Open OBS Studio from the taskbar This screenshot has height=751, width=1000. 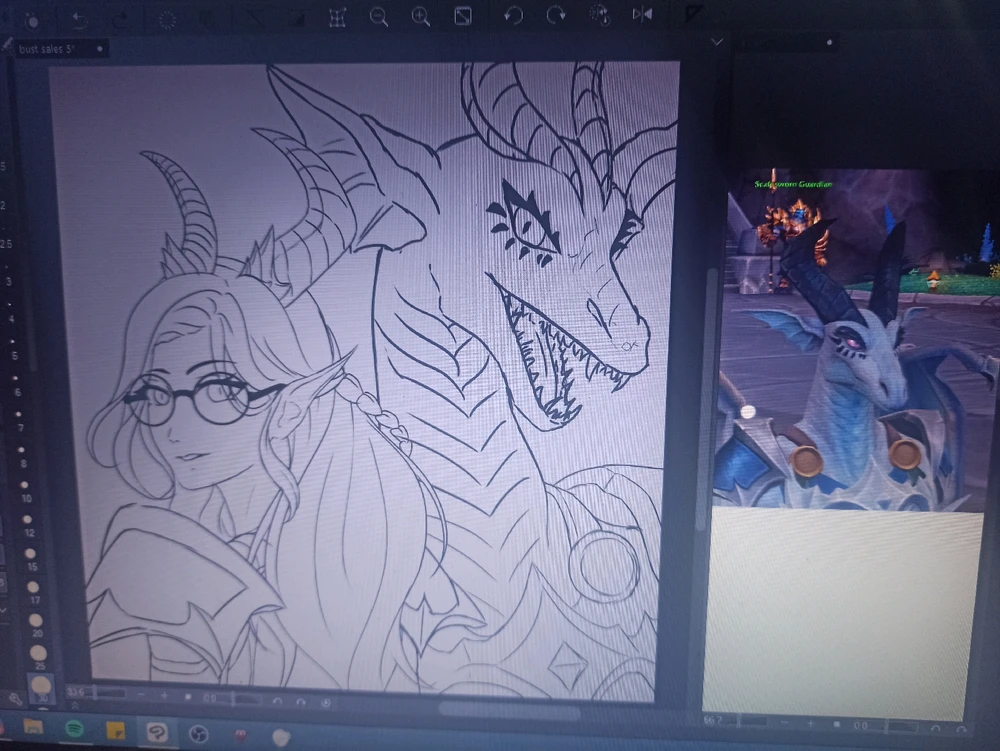199,734
